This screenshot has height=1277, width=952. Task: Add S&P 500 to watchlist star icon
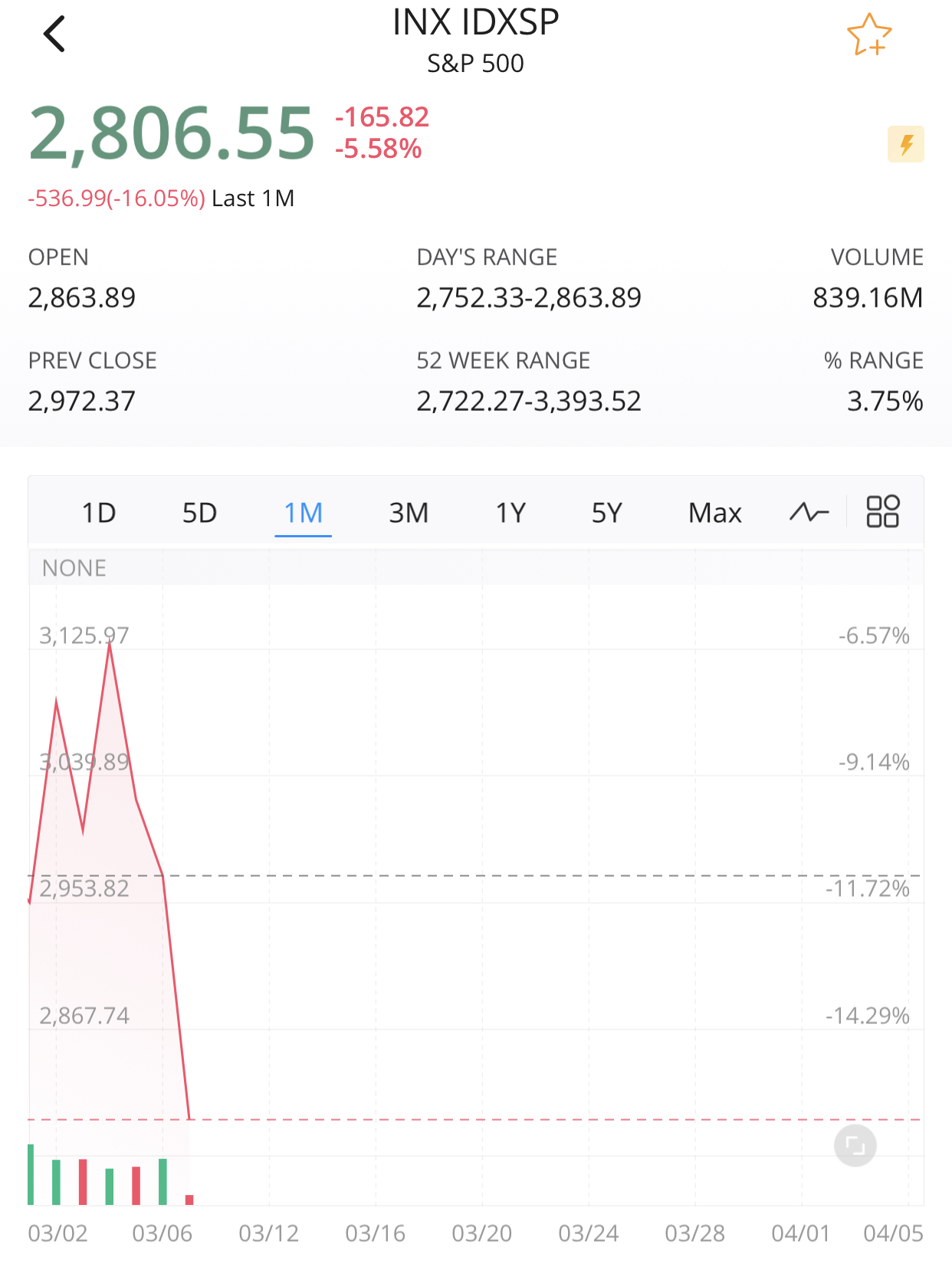click(x=869, y=34)
